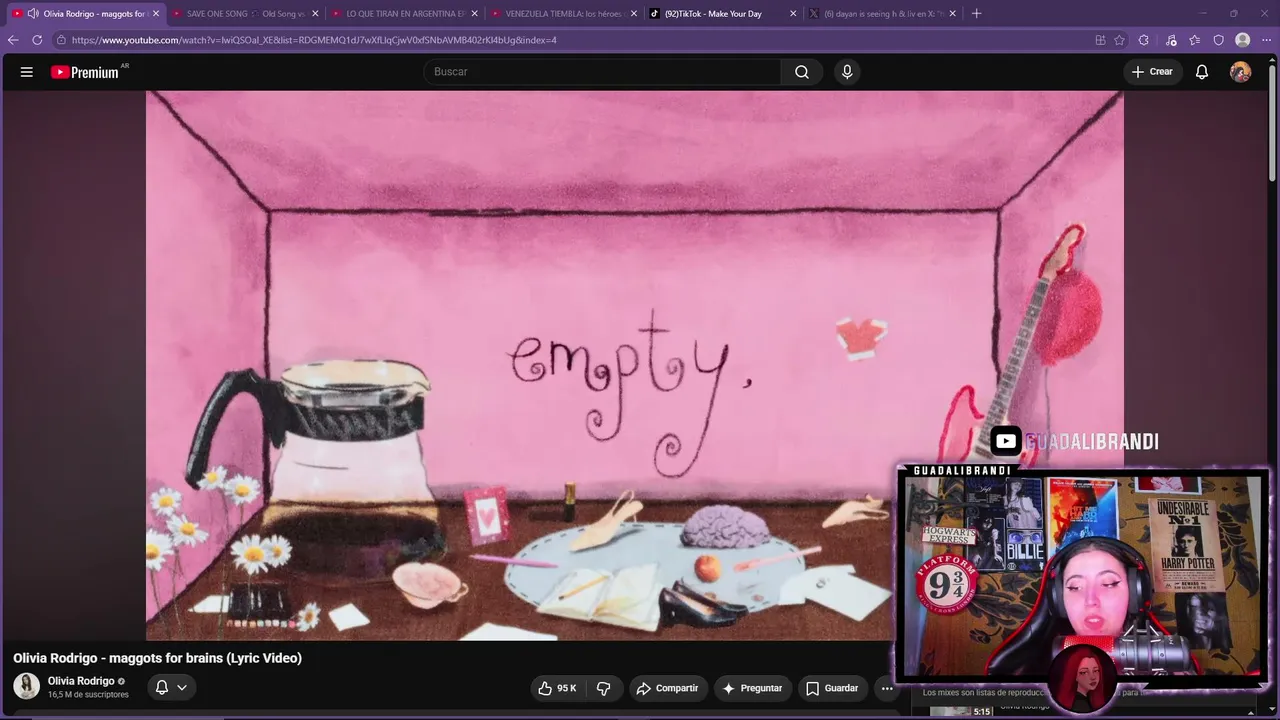Close the SAVE ONE SONG tab
This screenshot has width=1280, height=720.
pos(315,14)
